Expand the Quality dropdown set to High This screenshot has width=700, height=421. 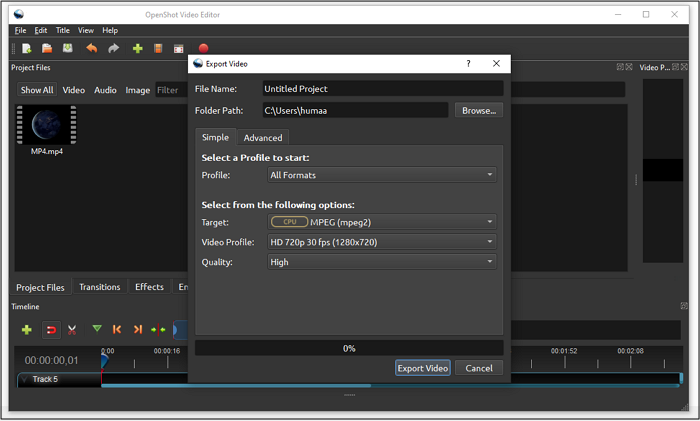(x=382, y=262)
